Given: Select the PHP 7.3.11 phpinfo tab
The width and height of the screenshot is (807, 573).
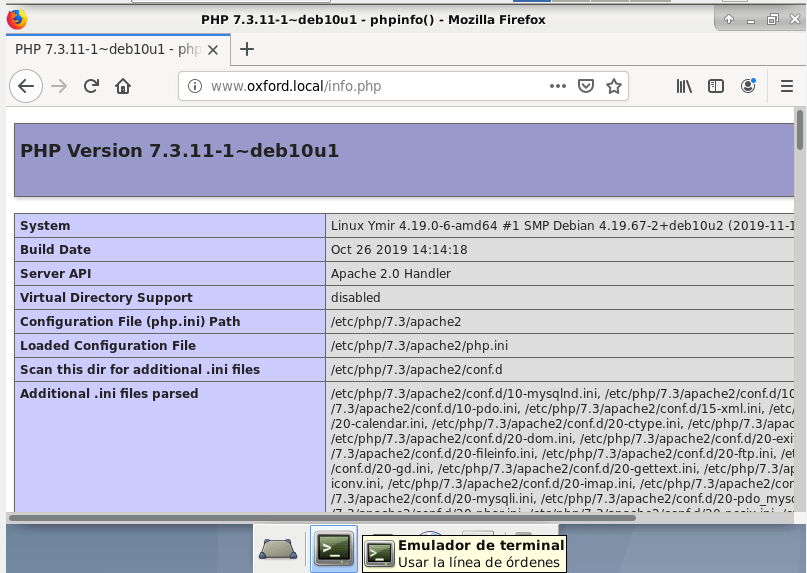Looking at the screenshot, I should [x=108, y=49].
